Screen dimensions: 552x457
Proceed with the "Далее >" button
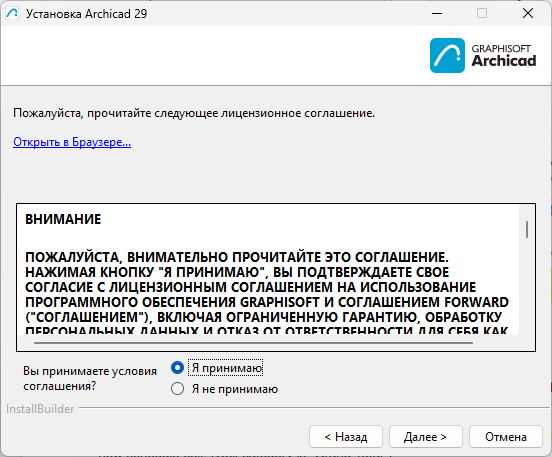point(425,437)
